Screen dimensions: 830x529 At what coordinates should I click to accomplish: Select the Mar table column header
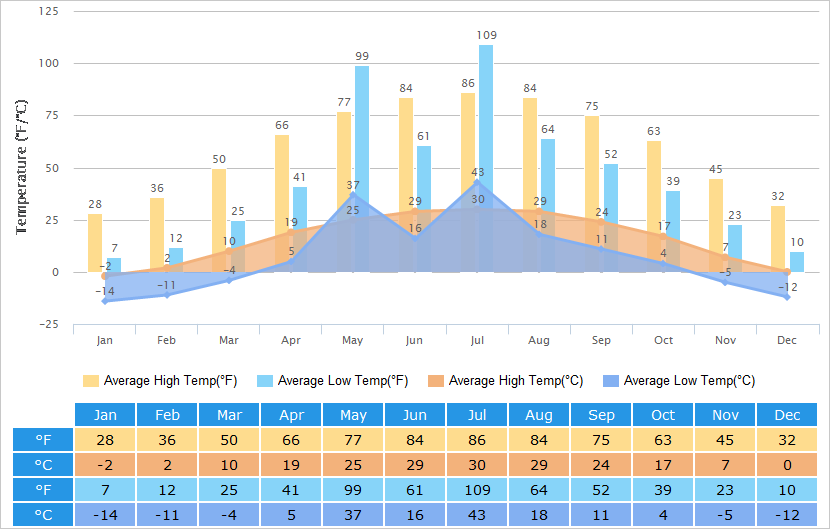coord(229,415)
